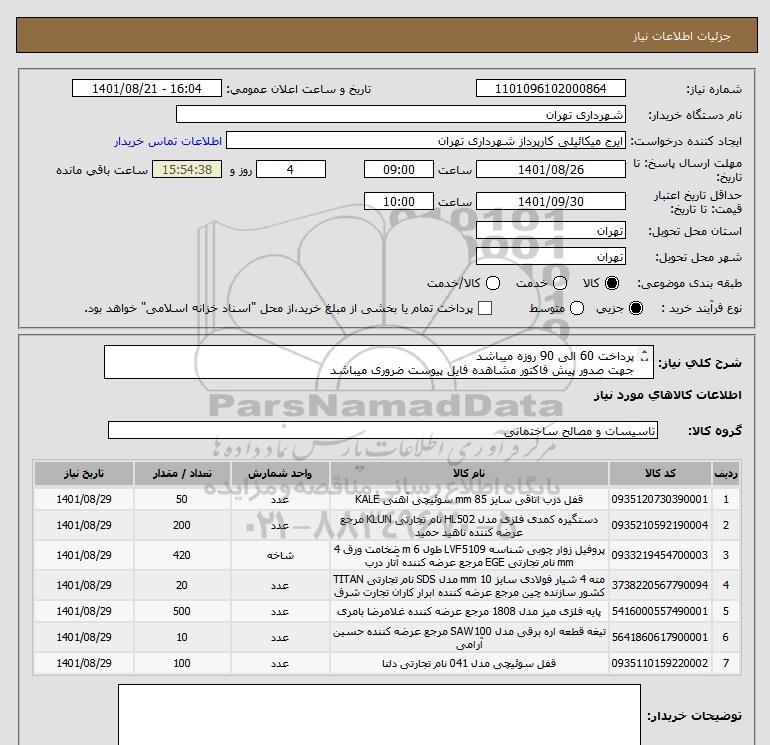Screen dimensions: 770x745
Task: Click the نام کالا column header
Action: point(469,473)
